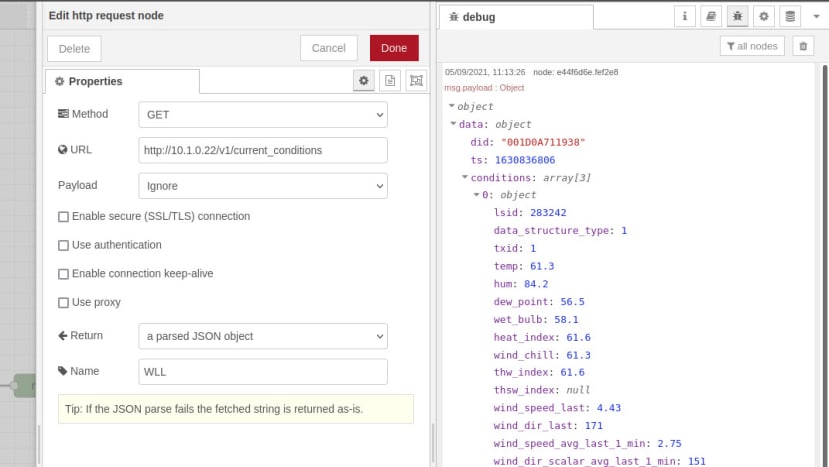Click the red Done button
The width and height of the screenshot is (829, 467).
tap(394, 48)
